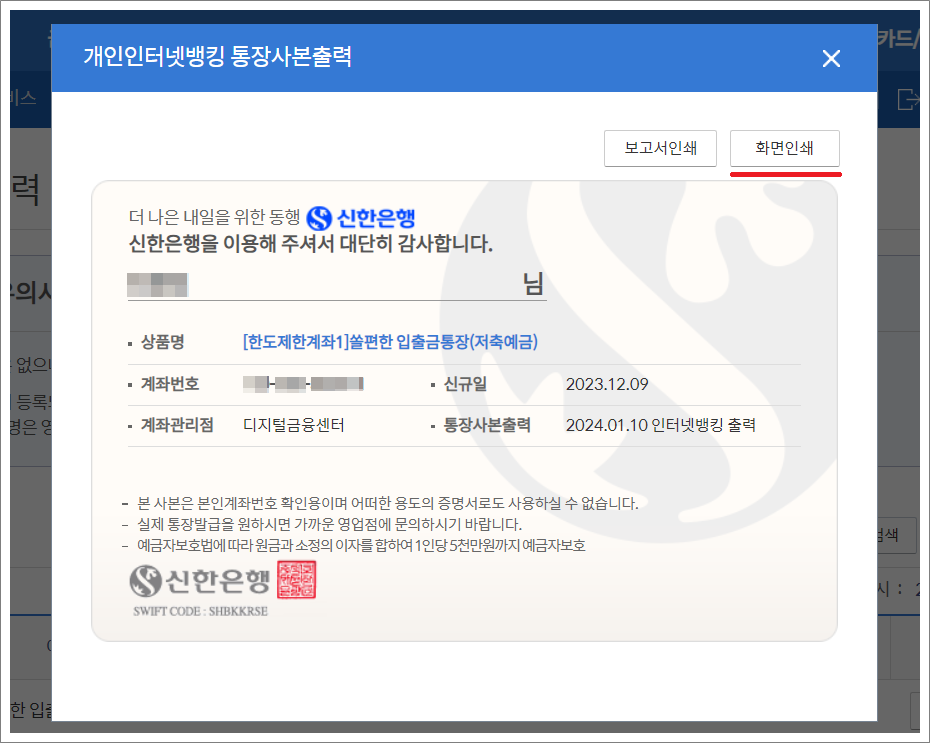Click the red bank seal stamp

pyautogui.click(x=297, y=579)
